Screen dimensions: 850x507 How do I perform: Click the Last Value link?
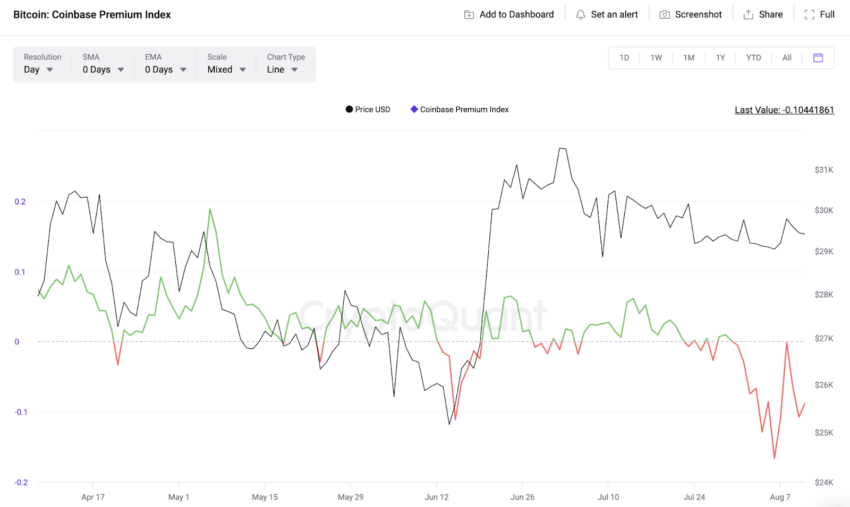[784, 110]
